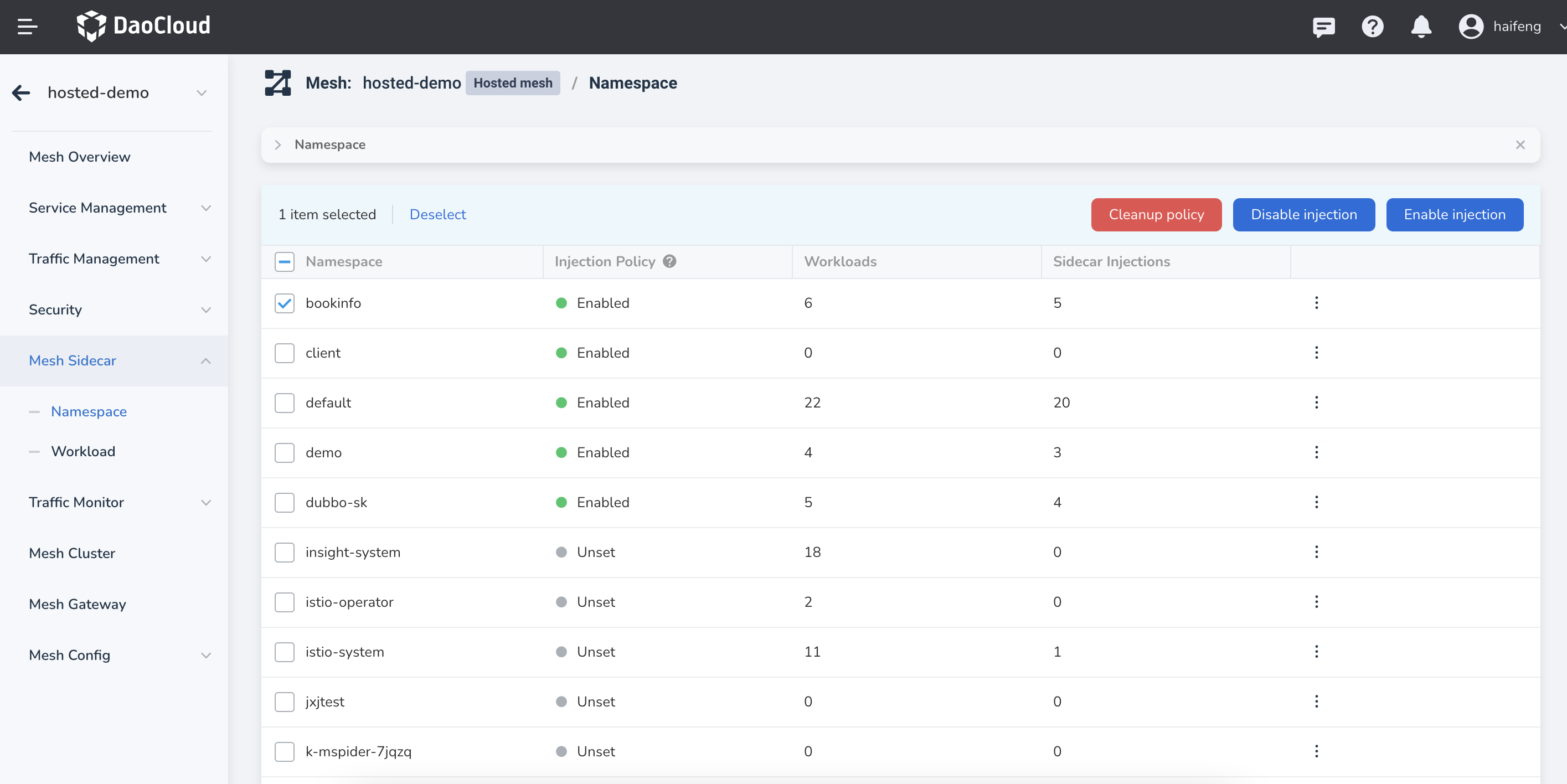Uncheck the bookinfo namespace checkbox
Viewport: 1567px width, 784px height.
(x=284, y=303)
